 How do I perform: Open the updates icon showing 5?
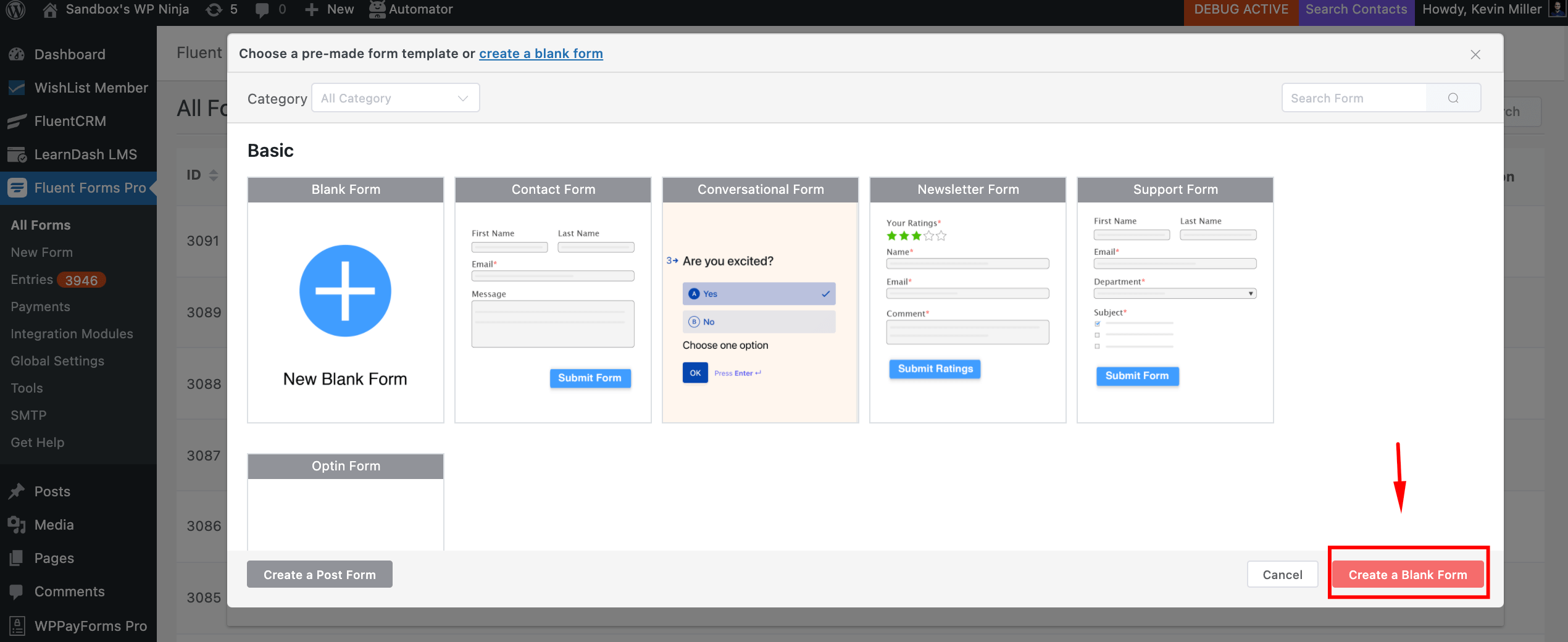[214, 9]
